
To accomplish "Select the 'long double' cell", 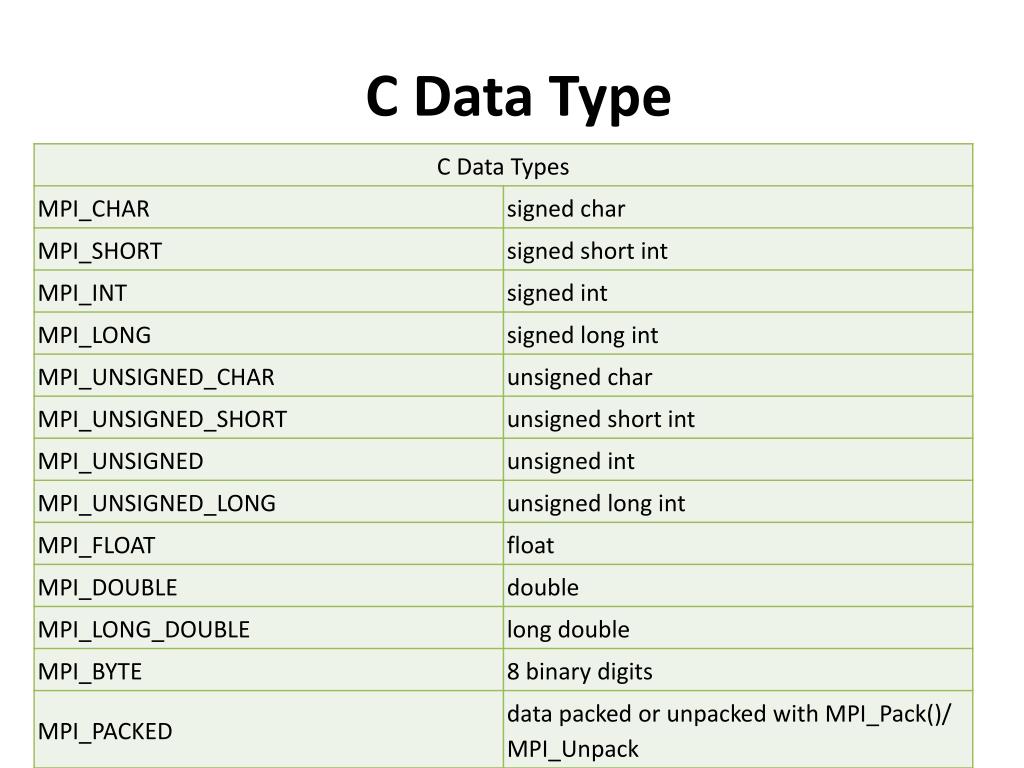I will coord(738,628).
